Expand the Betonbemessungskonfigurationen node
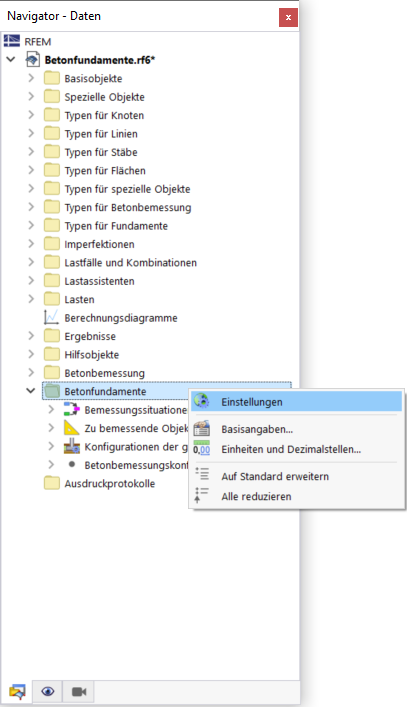This screenshot has height=707, width=407. pos(51,464)
